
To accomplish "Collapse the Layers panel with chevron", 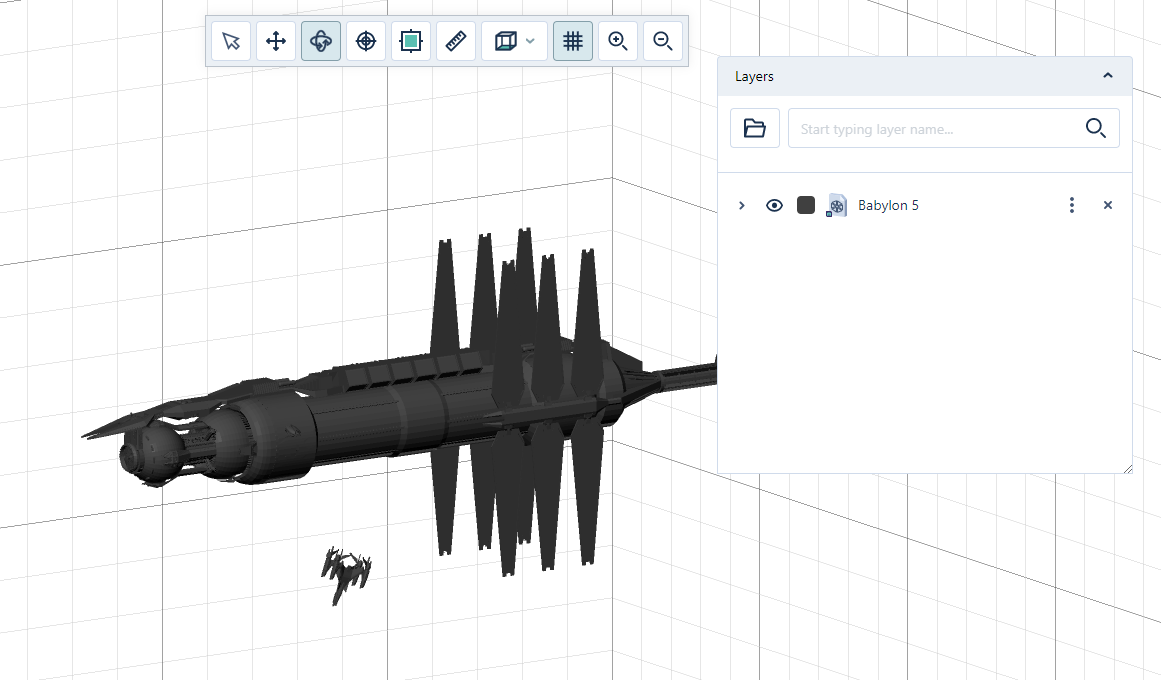I will [x=1107, y=76].
